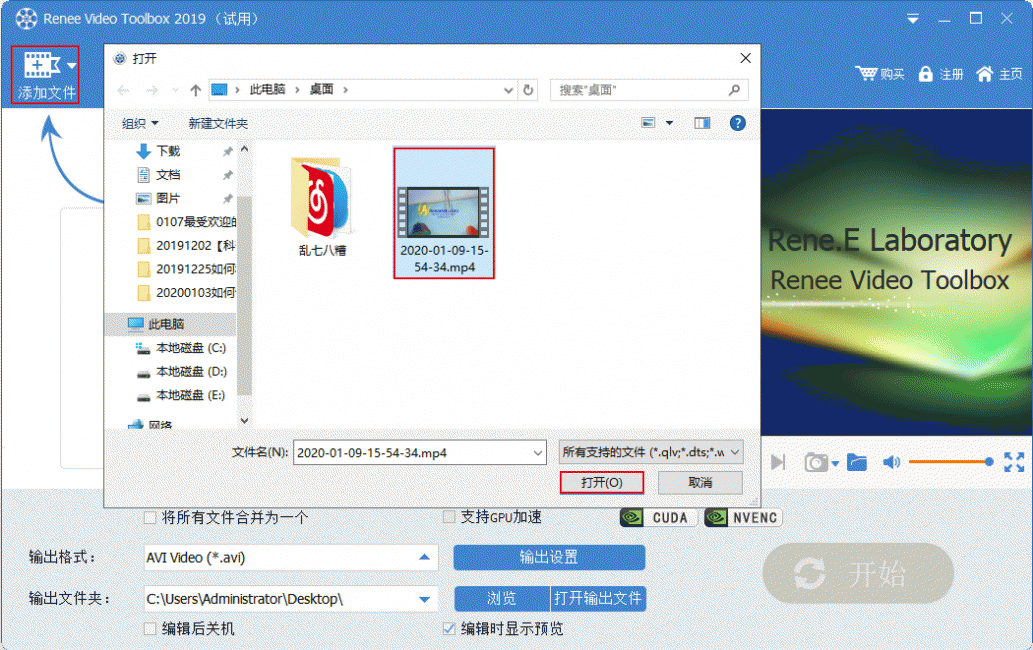Image resolution: width=1033 pixels, height=650 pixels.
Task: Click the CUDA badge
Action: (659, 518)
